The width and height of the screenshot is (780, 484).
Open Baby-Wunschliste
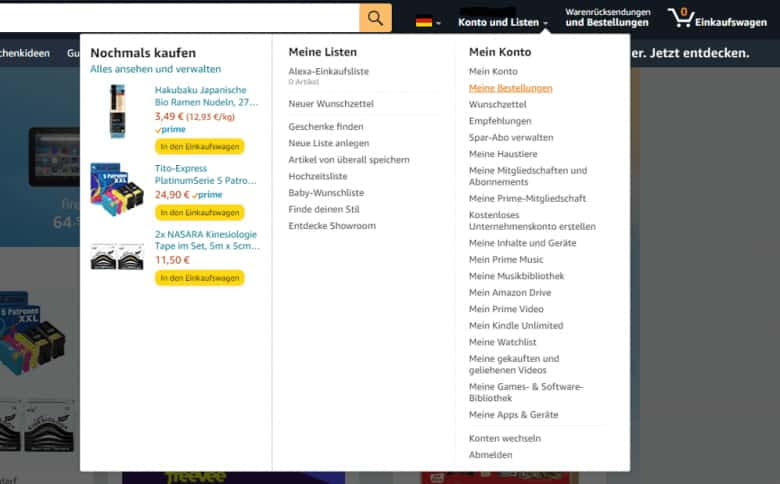coord(326,193)
